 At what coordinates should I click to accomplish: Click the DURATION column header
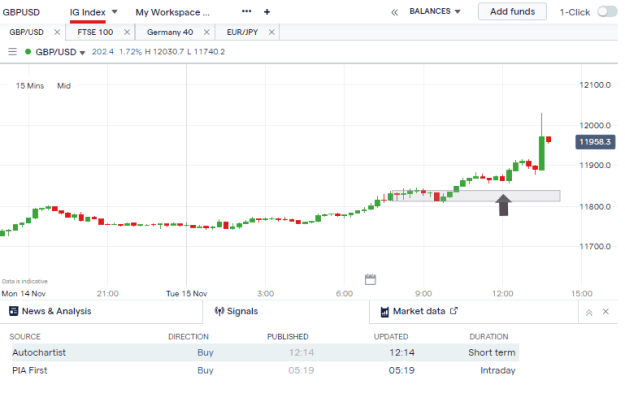(x=489, y=337)
